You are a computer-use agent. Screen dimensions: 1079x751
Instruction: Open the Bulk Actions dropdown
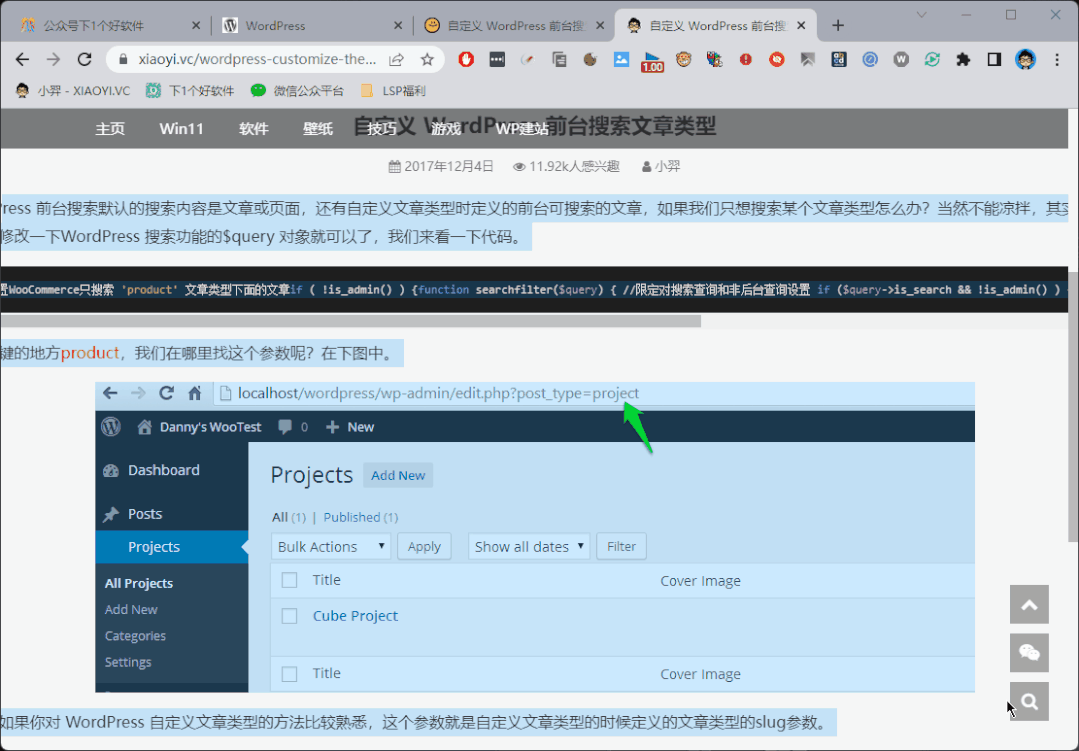331,546
